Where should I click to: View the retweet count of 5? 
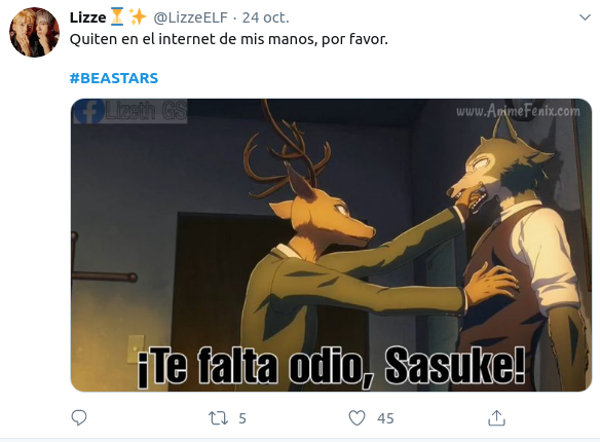pos(242,419)
